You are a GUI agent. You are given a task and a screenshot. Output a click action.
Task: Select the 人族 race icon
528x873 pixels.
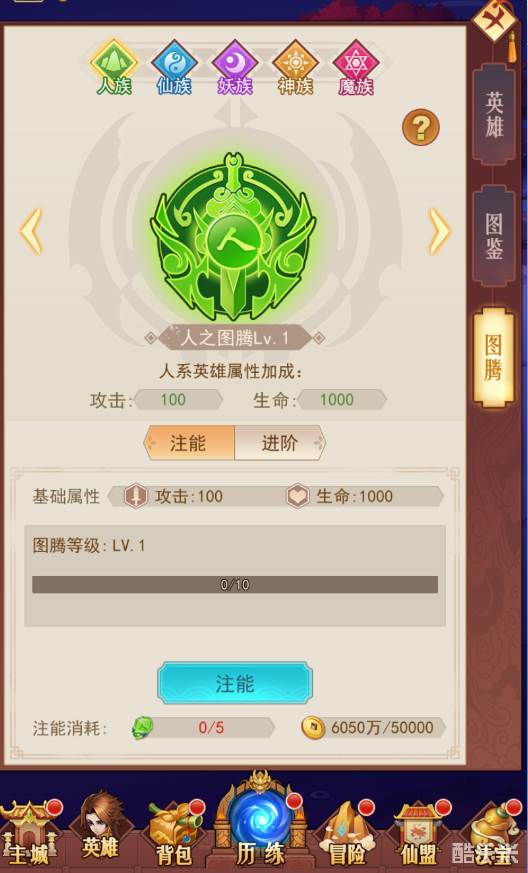[x=114, y=67]
